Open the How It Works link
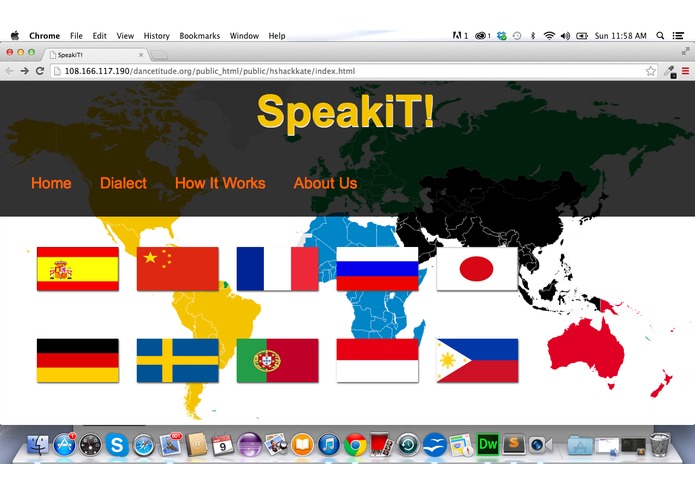This screenshot has height=494, width=695. tap(220, 183)
